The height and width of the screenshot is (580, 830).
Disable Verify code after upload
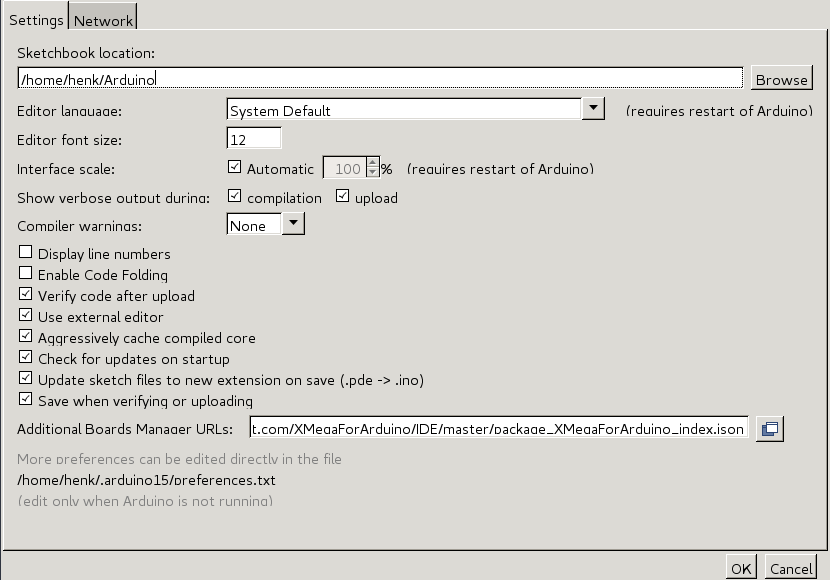click(25, 294)
